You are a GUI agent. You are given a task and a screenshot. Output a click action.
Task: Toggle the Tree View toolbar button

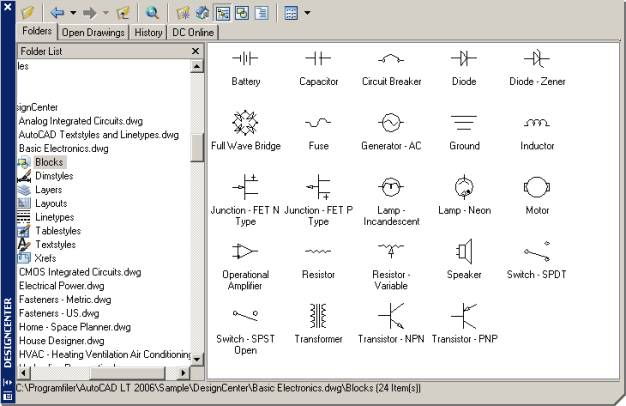pos(223,13)
